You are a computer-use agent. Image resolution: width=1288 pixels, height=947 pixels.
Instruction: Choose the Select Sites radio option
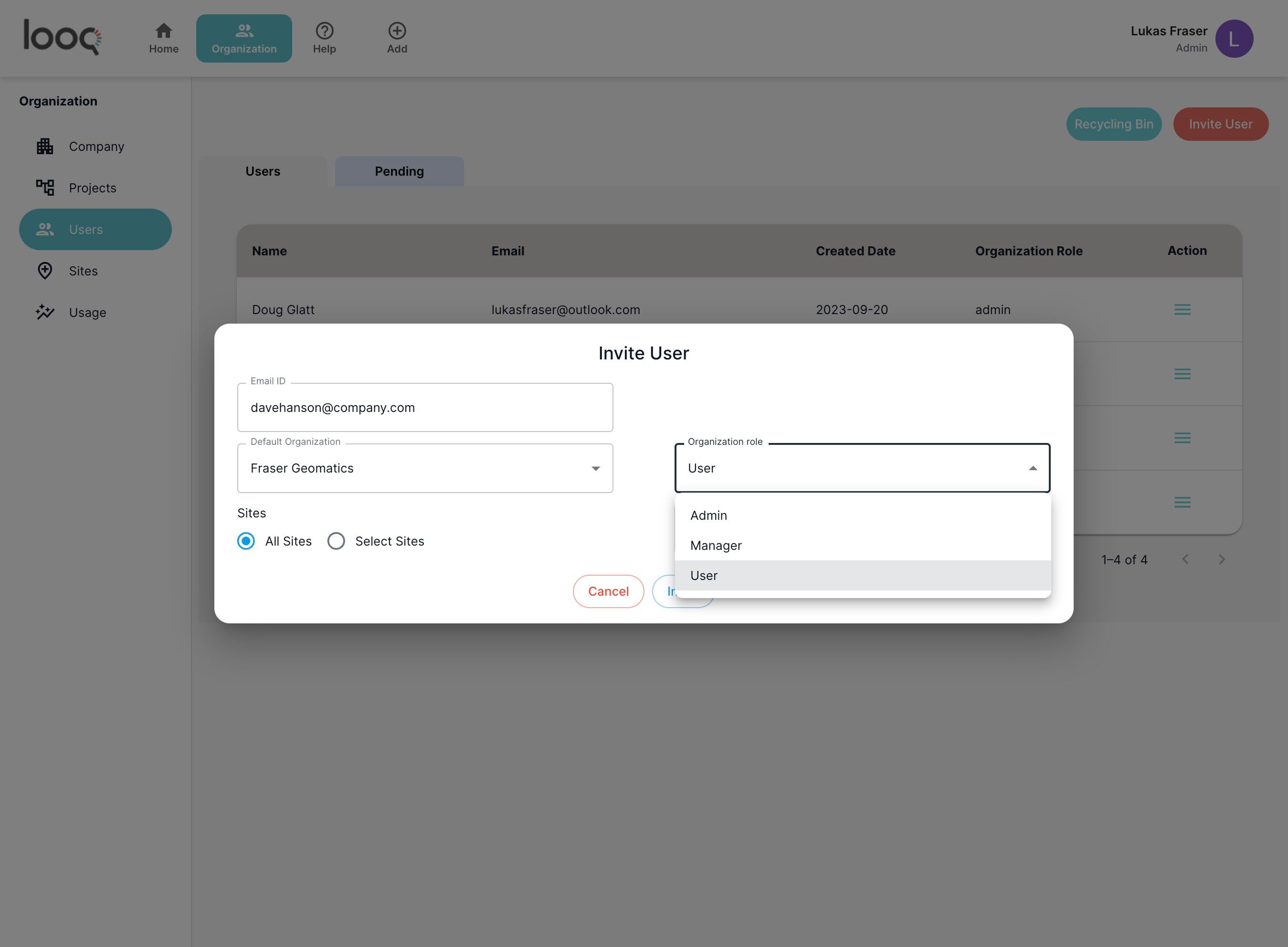[x=336, y=541]
